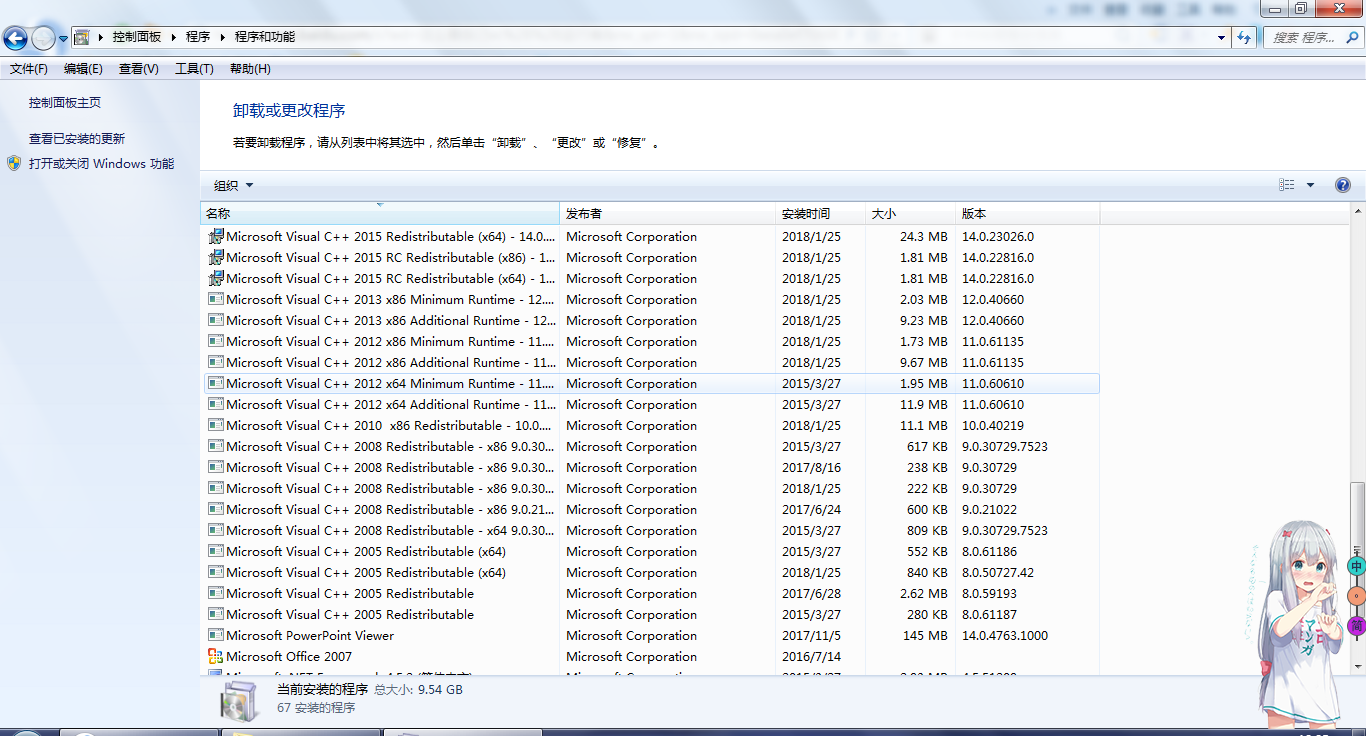Open the 组织 dropdown
The height and width of the screenshot is (736, 1366).
point(234,185)
